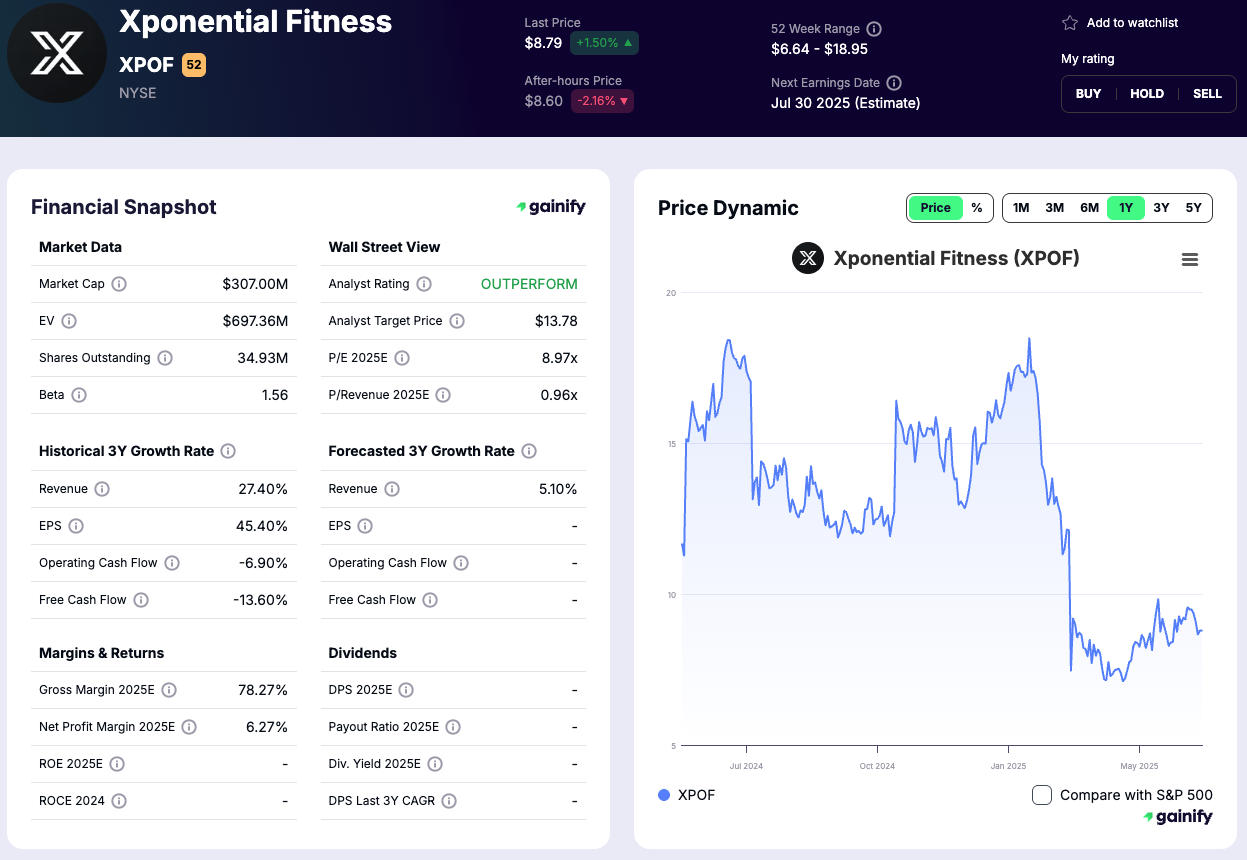Open info icon for Historical 3Y Growth Rate

tap(228, 451)
